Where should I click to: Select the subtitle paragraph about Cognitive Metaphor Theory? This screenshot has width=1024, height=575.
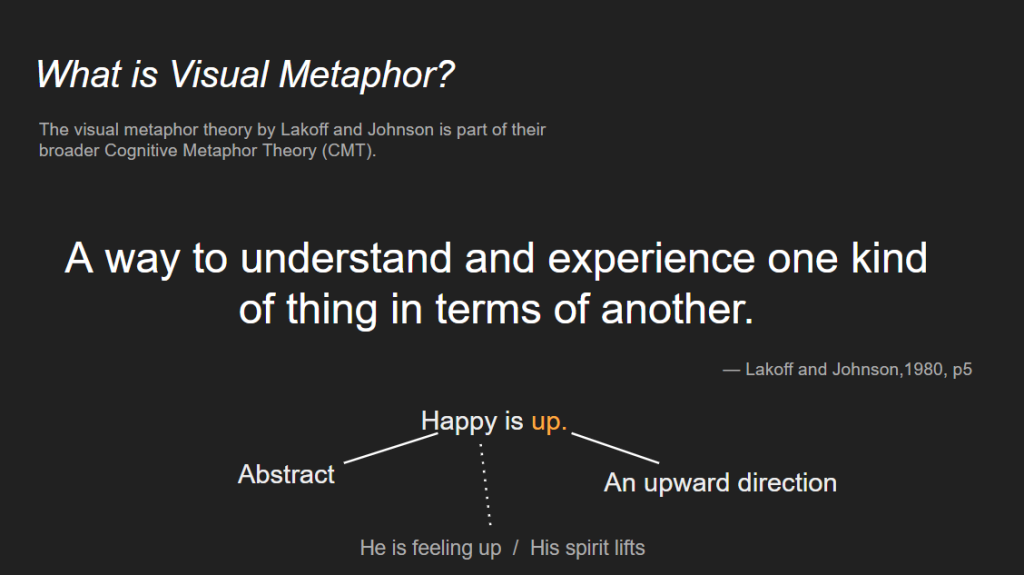pyautogui.click(x=292, y=140)
